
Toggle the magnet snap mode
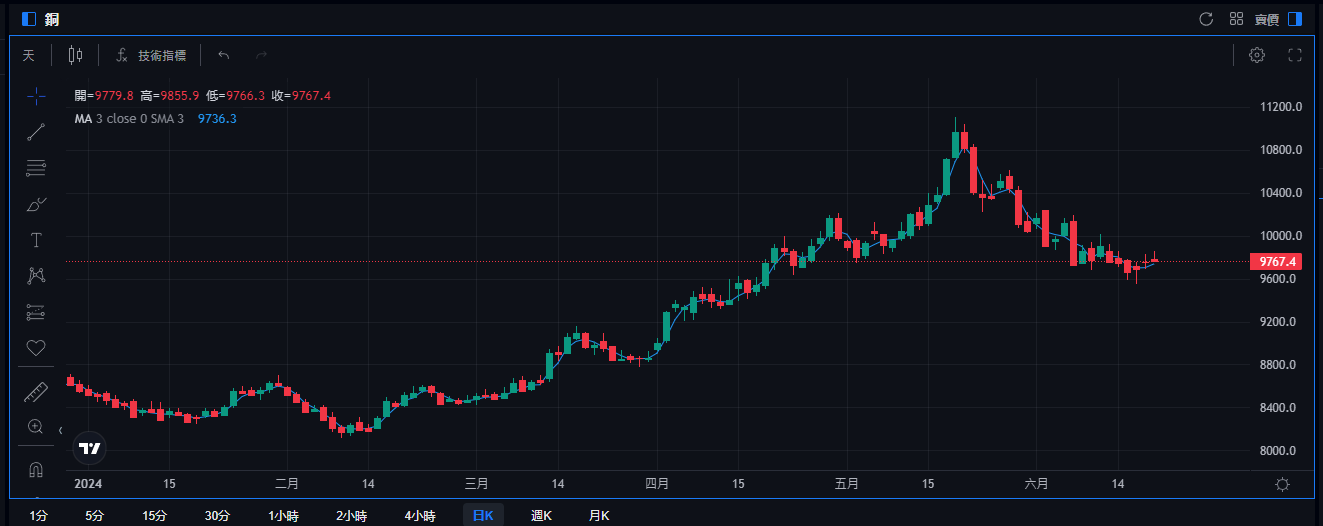point(36,469)
